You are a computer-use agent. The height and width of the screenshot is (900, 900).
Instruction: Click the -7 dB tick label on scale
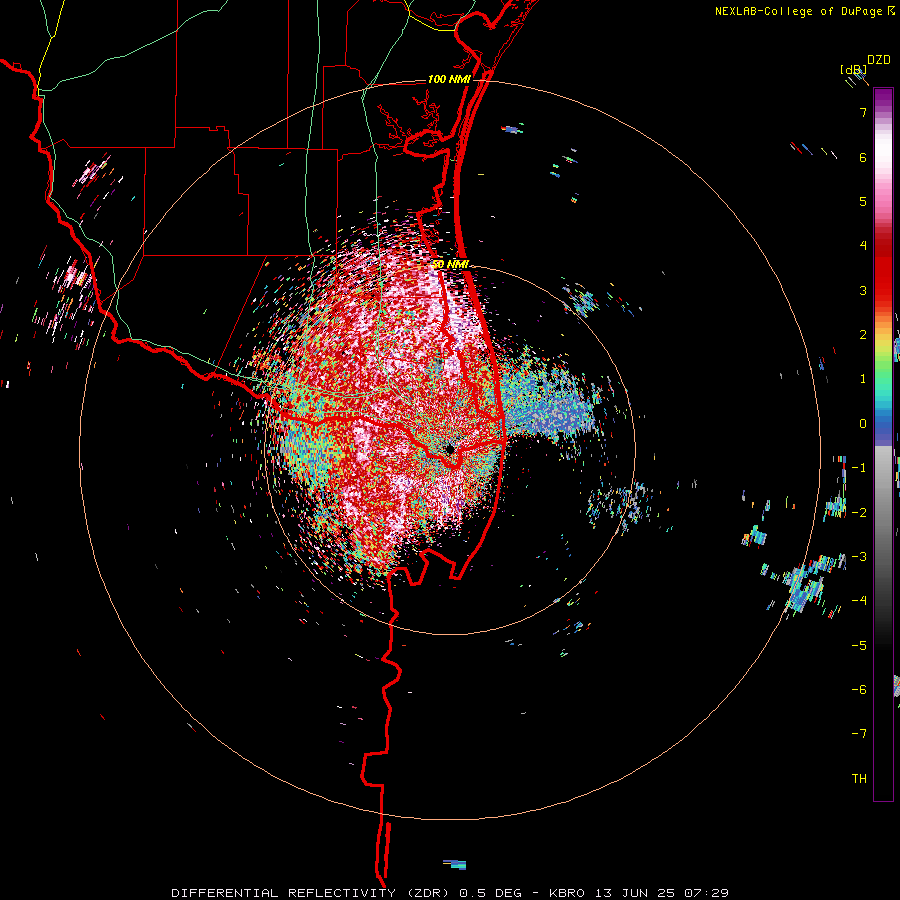click(859, 734)
